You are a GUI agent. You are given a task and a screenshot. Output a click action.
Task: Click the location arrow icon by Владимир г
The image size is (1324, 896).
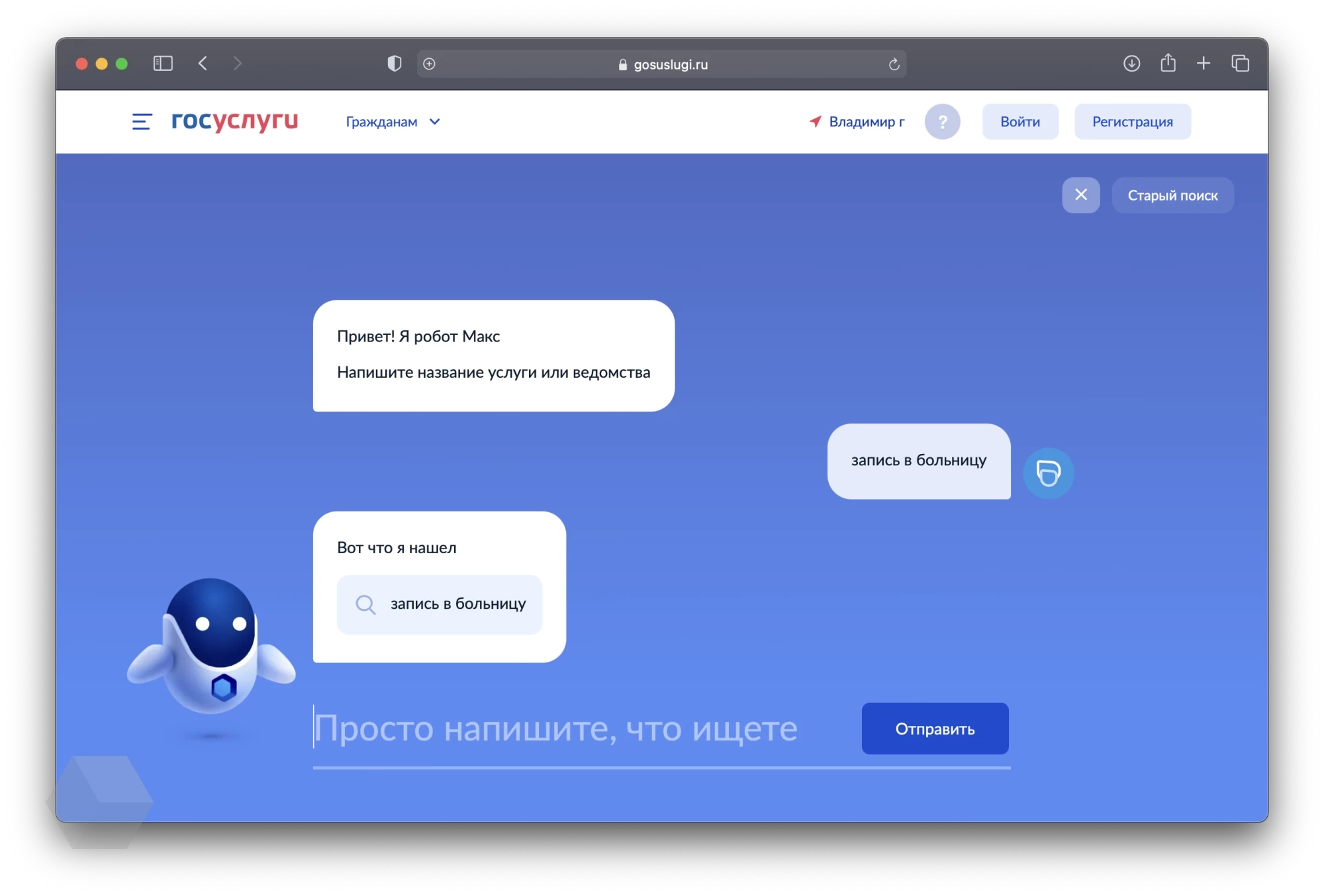815,121
